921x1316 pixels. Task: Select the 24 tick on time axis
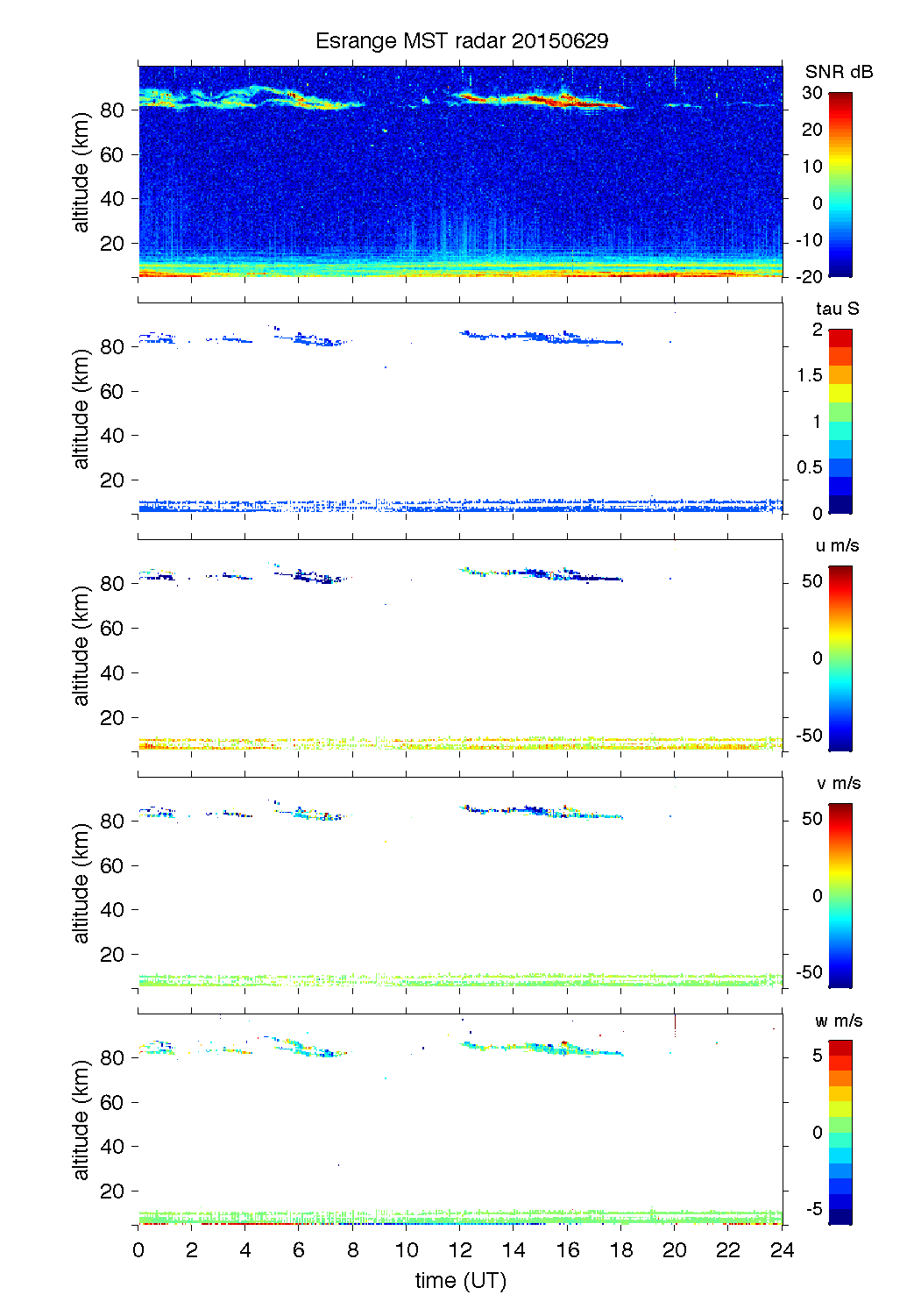(782, 1250)
